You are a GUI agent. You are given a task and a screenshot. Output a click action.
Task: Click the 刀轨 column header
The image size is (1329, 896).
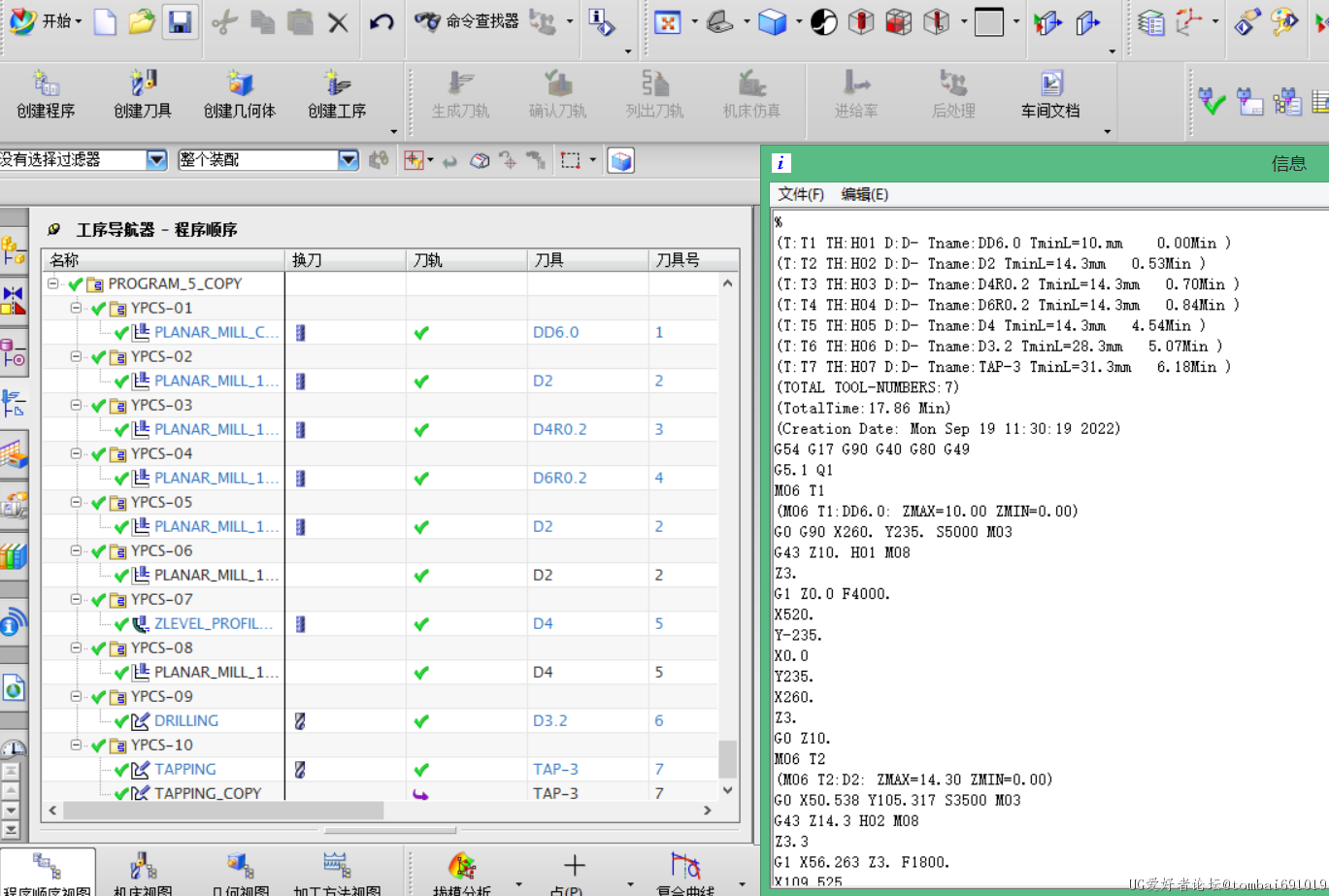tap(467, 260)
